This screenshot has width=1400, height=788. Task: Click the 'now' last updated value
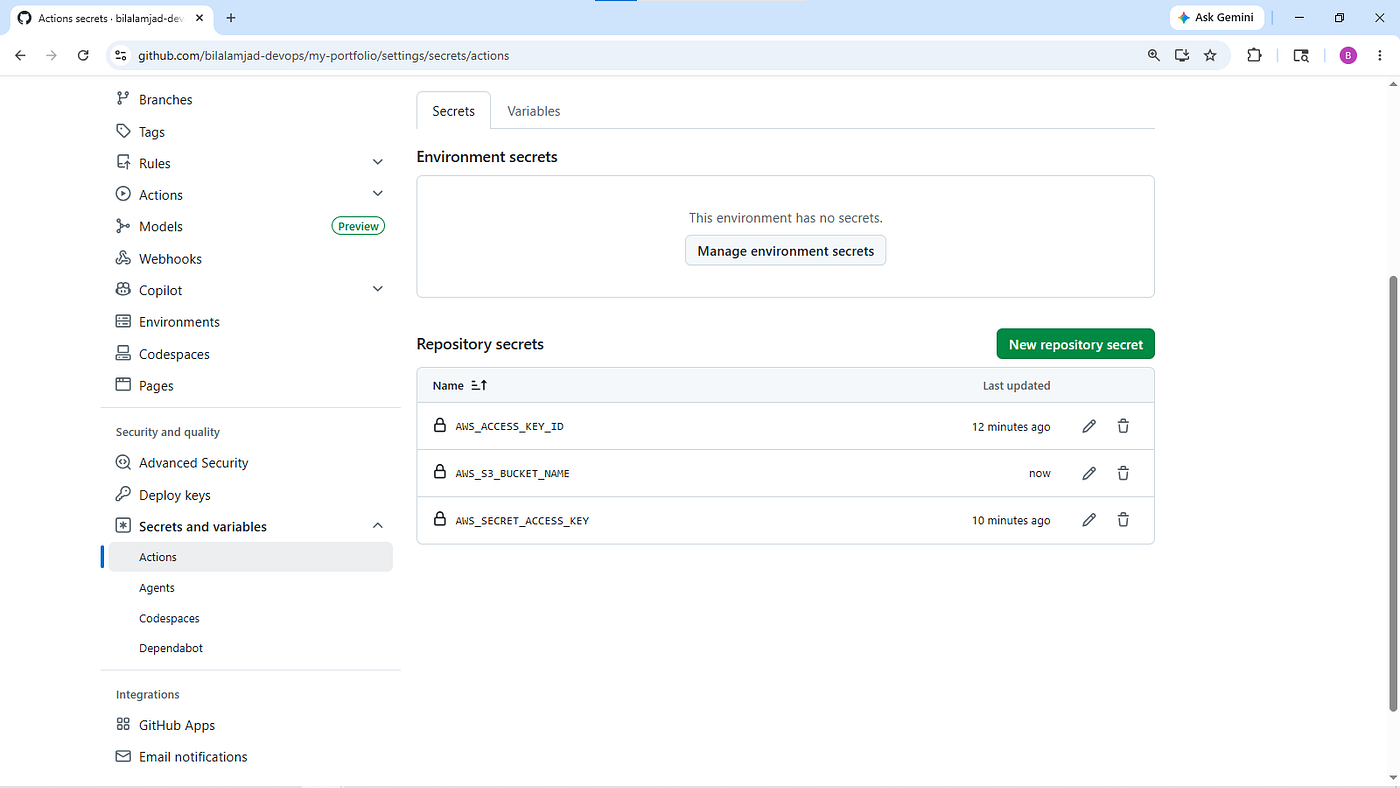coord(1040,474)
